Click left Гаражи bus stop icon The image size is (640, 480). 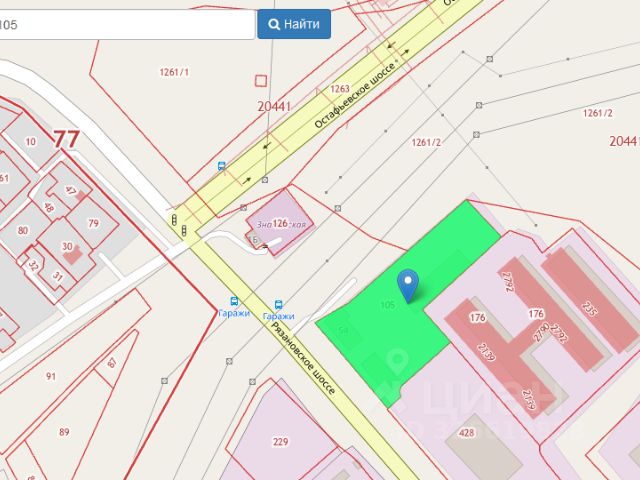coord(234,301)
